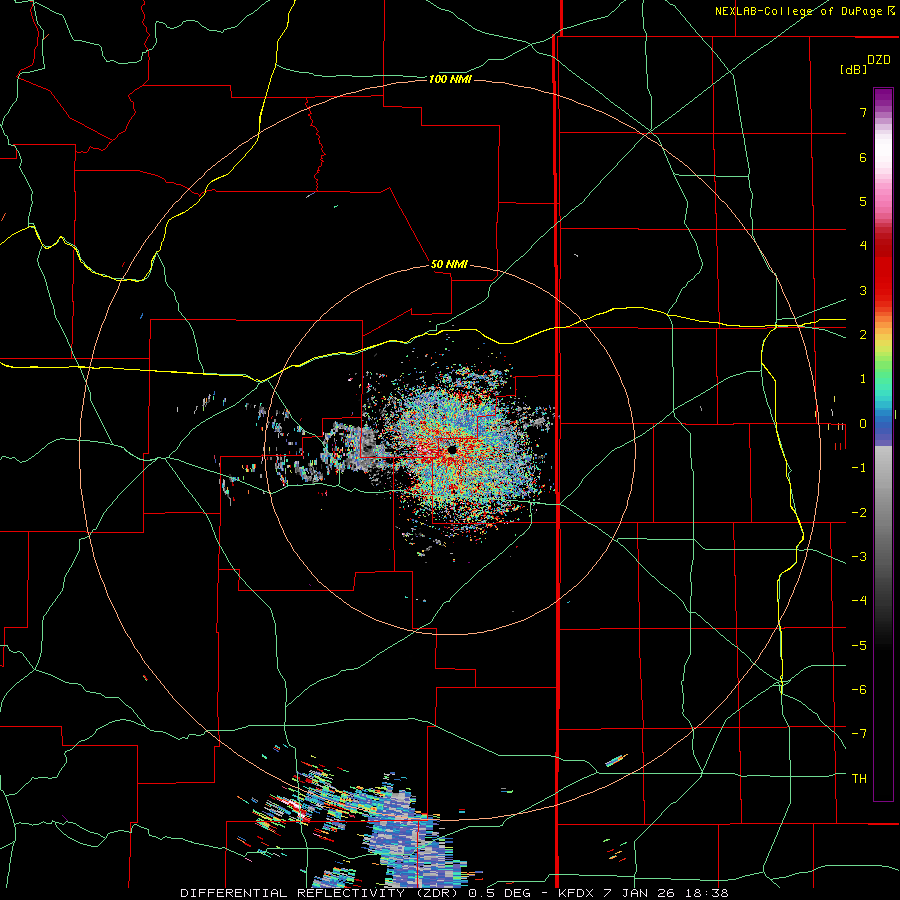Click the "-7" value on the dB scale
The width and height of the screenshot is (900, 900).
click(859, 734)
